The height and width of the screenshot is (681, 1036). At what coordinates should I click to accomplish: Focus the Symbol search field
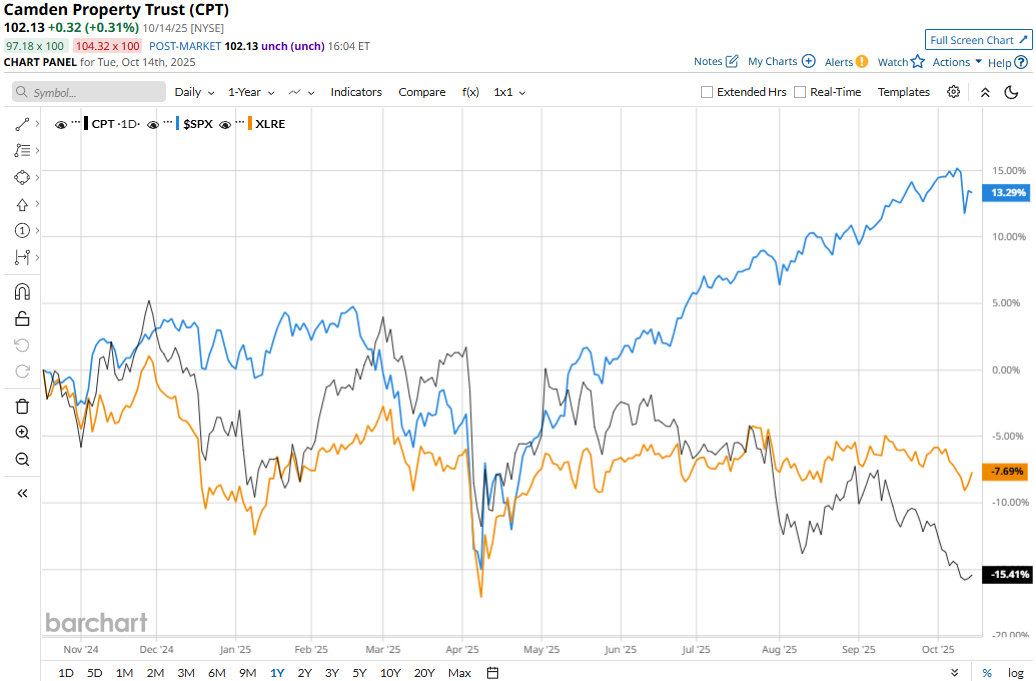pos(89,92)
